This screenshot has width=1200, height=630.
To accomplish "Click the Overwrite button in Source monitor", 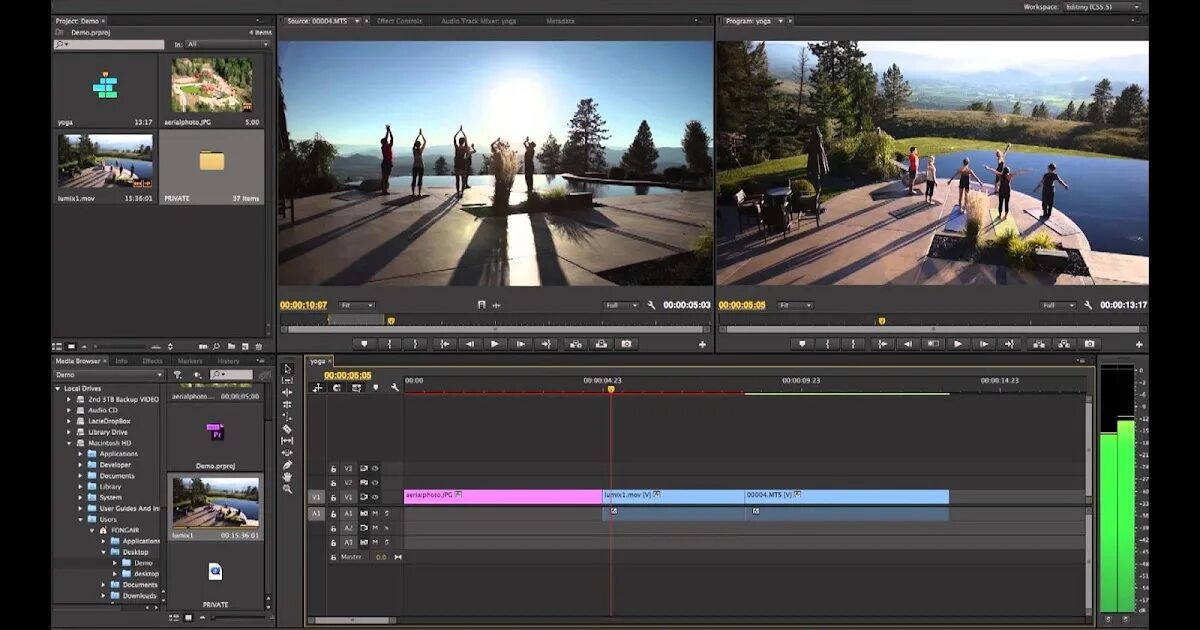I will click(x=600, y=344).
